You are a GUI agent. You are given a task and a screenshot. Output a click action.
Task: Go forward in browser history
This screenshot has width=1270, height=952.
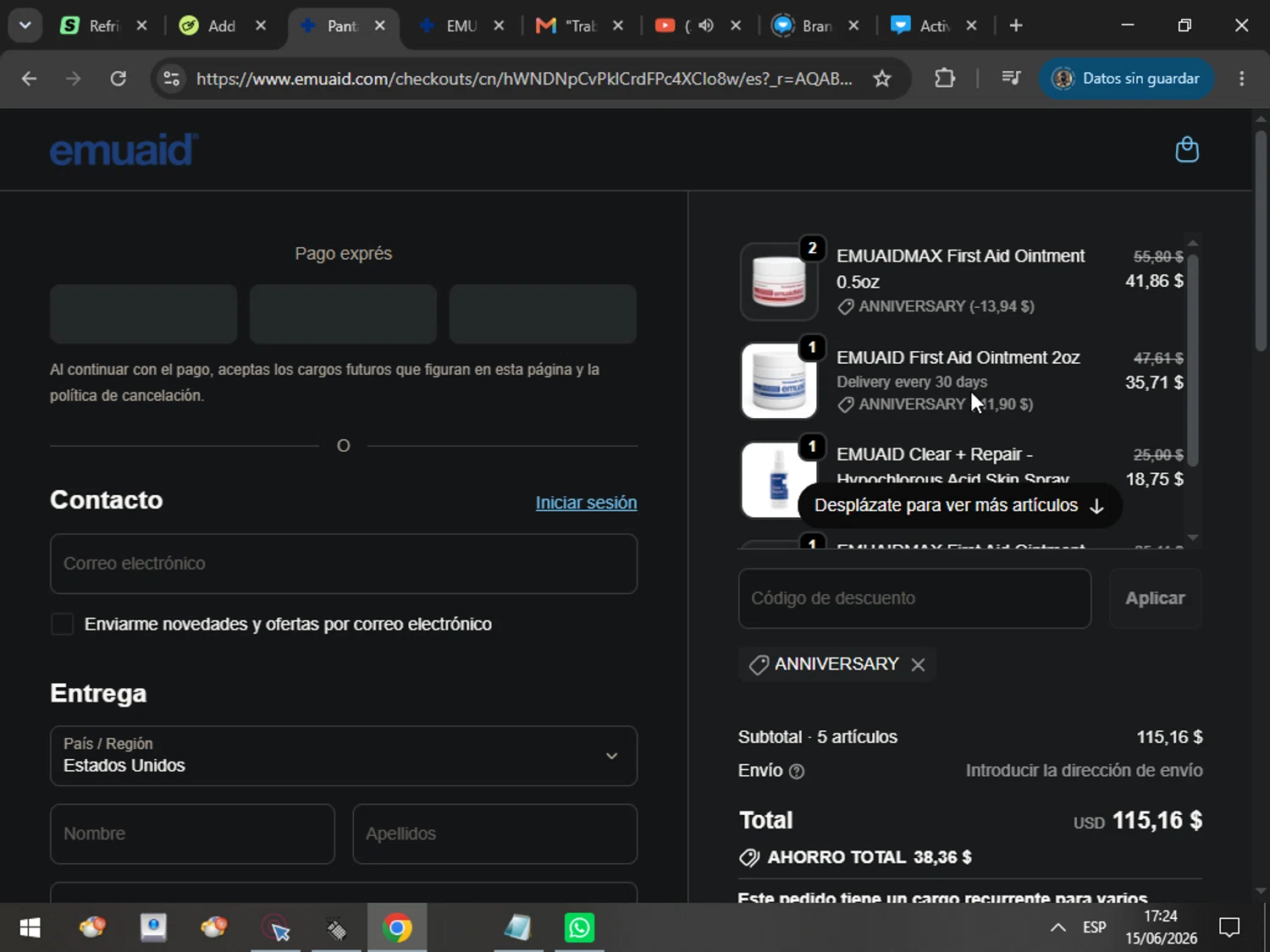point(74,79)
